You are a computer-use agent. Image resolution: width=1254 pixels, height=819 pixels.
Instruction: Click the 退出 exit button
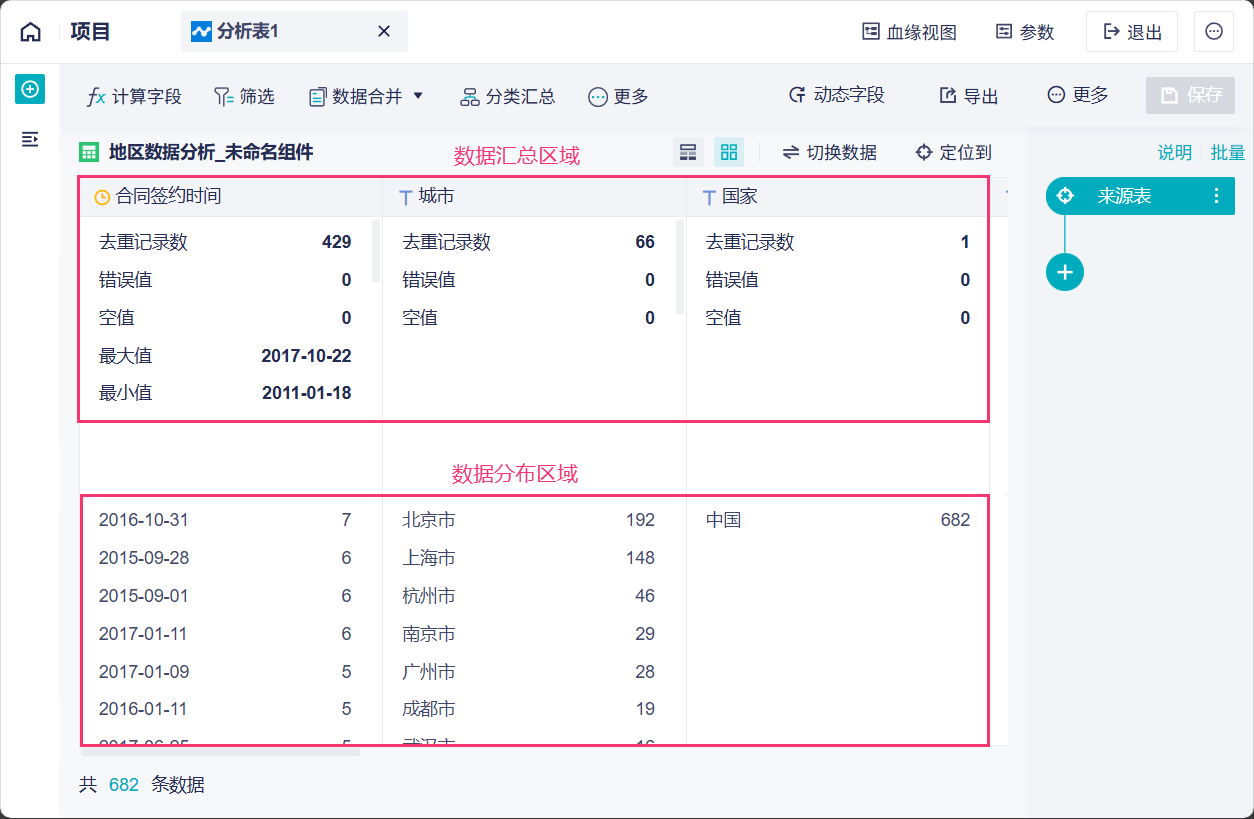(x=1132, y=32)
